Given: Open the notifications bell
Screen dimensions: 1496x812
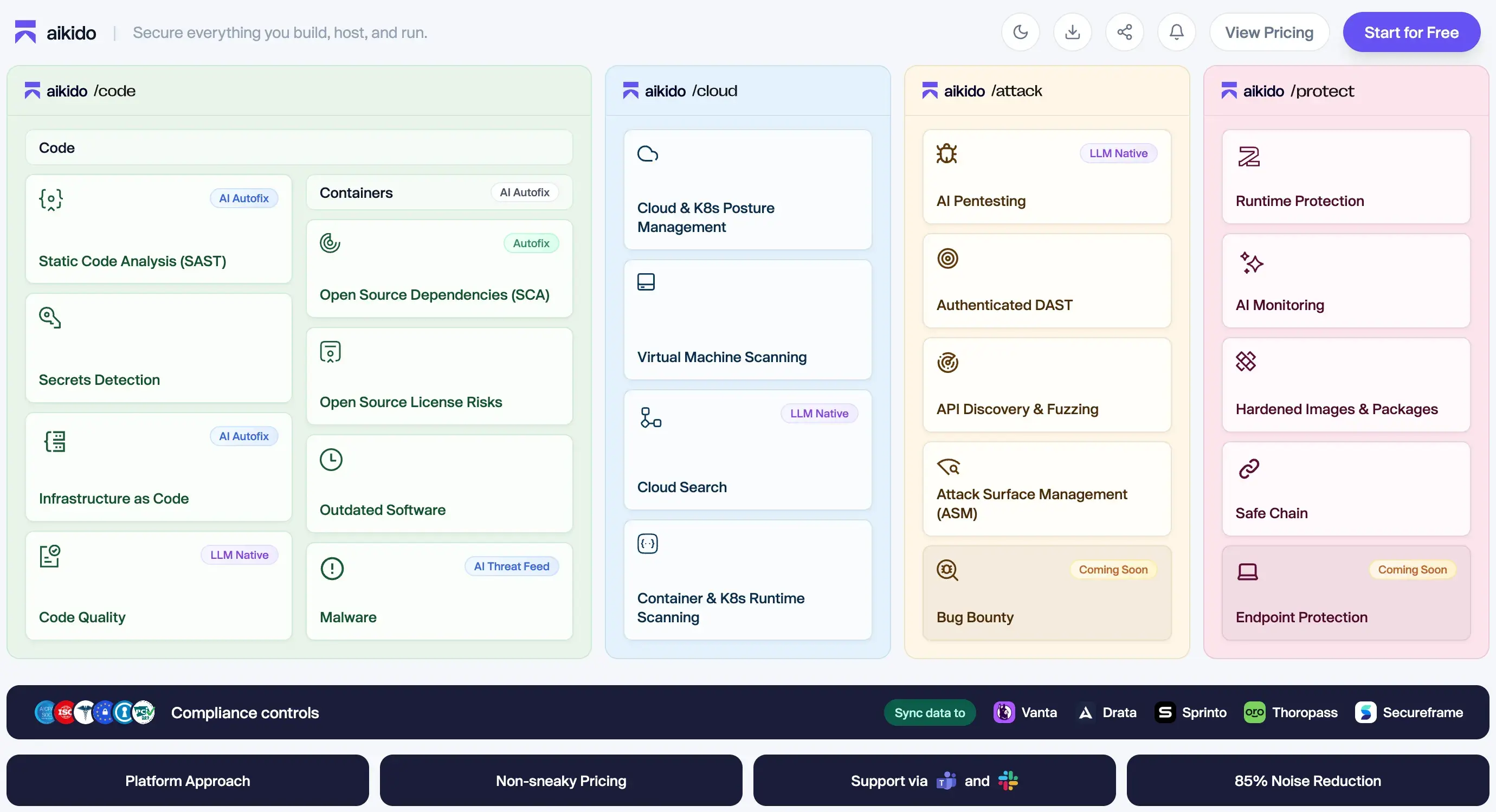Looking at the screenshot, I should pos(1176,32).
